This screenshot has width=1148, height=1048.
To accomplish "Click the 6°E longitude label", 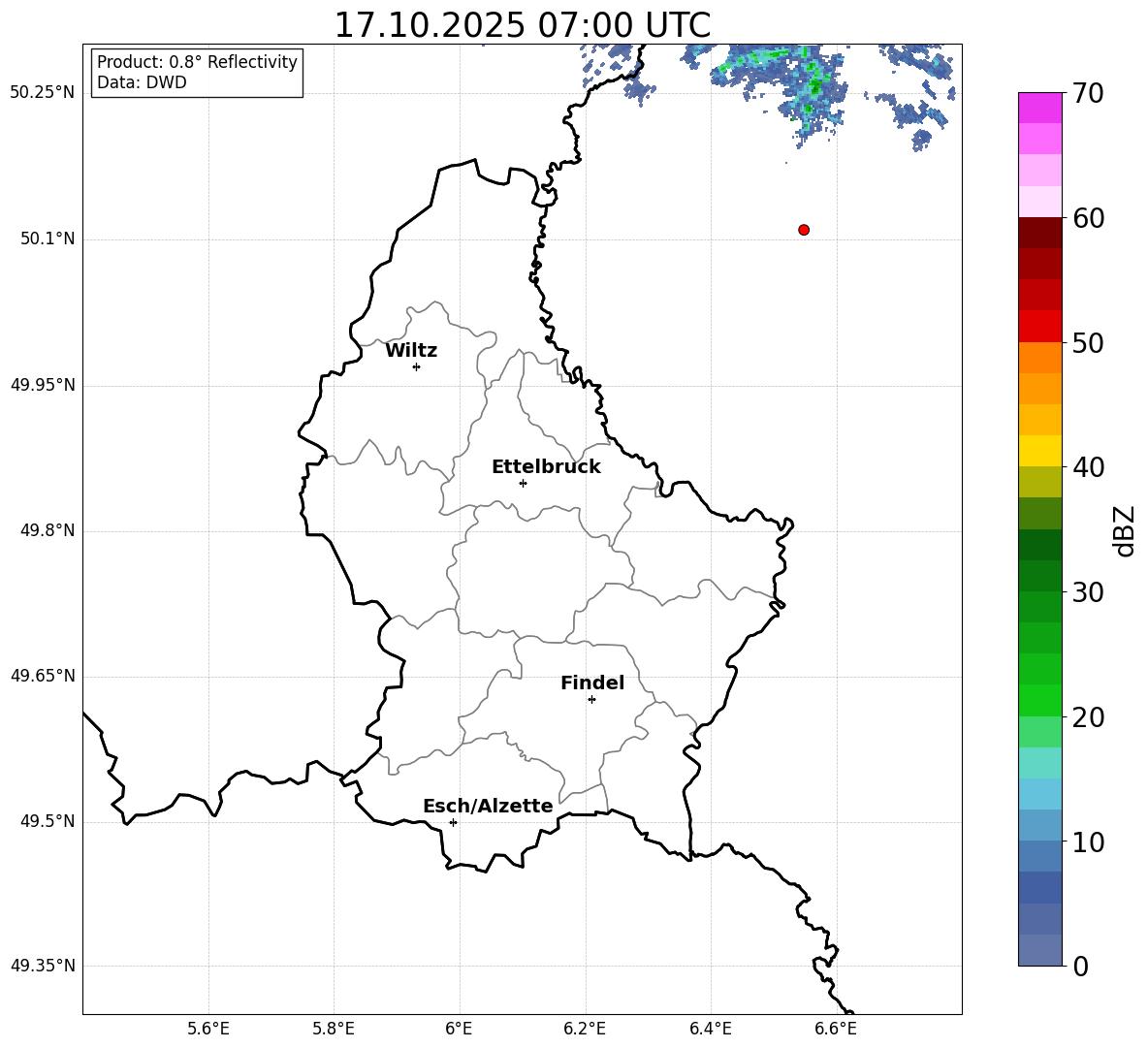I will (x=459, y=1029).
